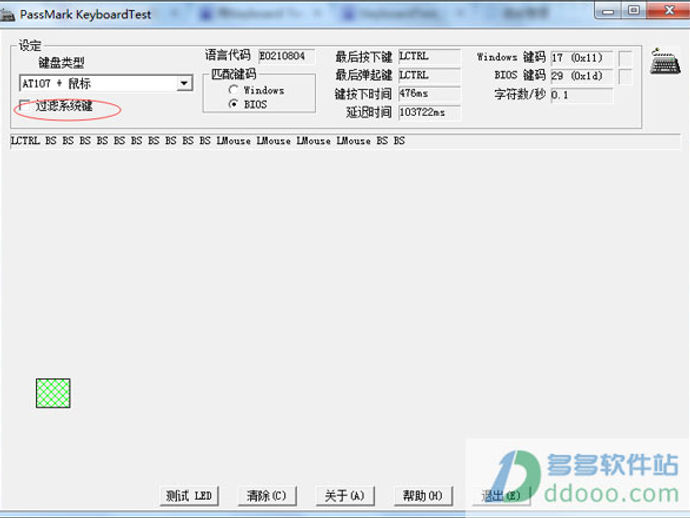690x518 pixels.
Task: Click the 退出(E) button
Action: tap(501, 496)
